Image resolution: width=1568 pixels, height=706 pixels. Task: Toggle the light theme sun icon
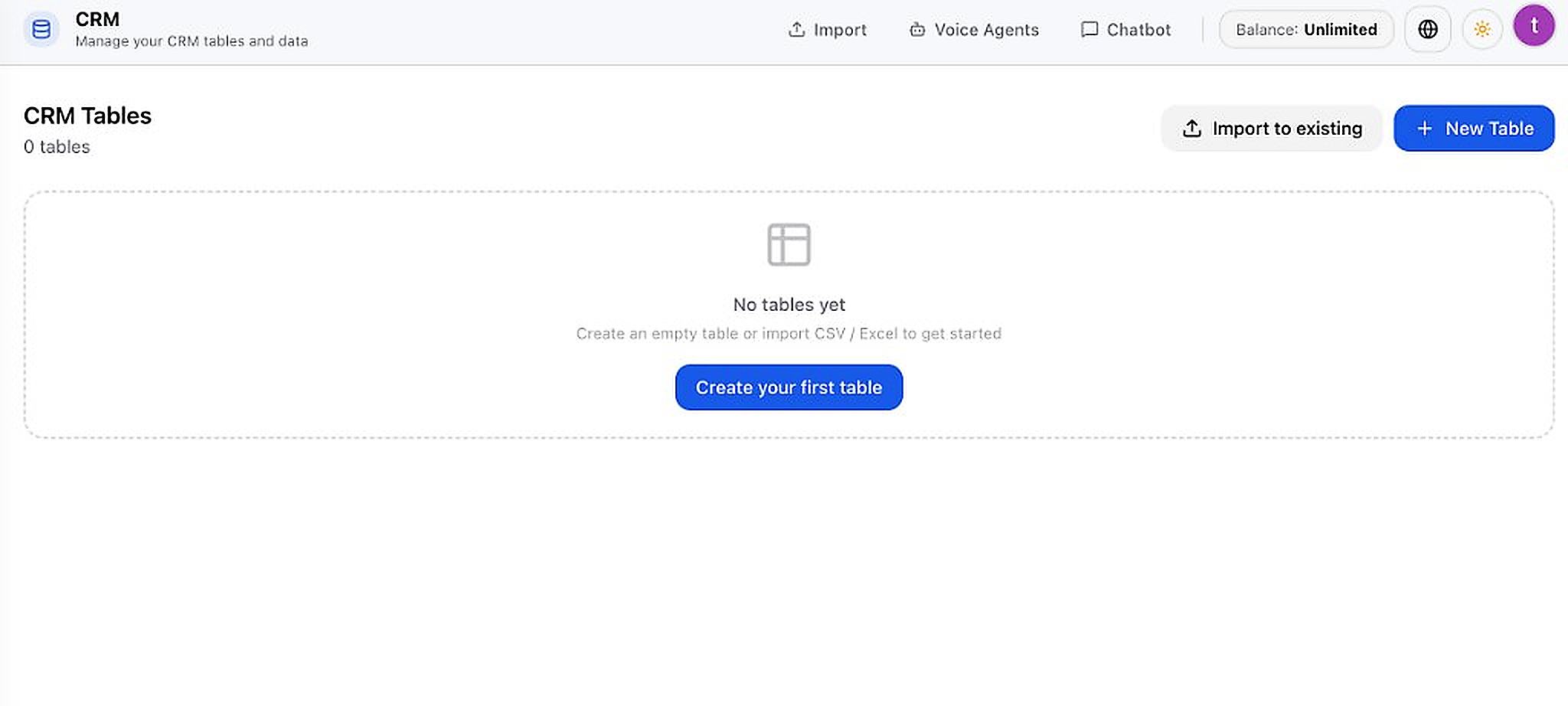[x=1482, y=30]
